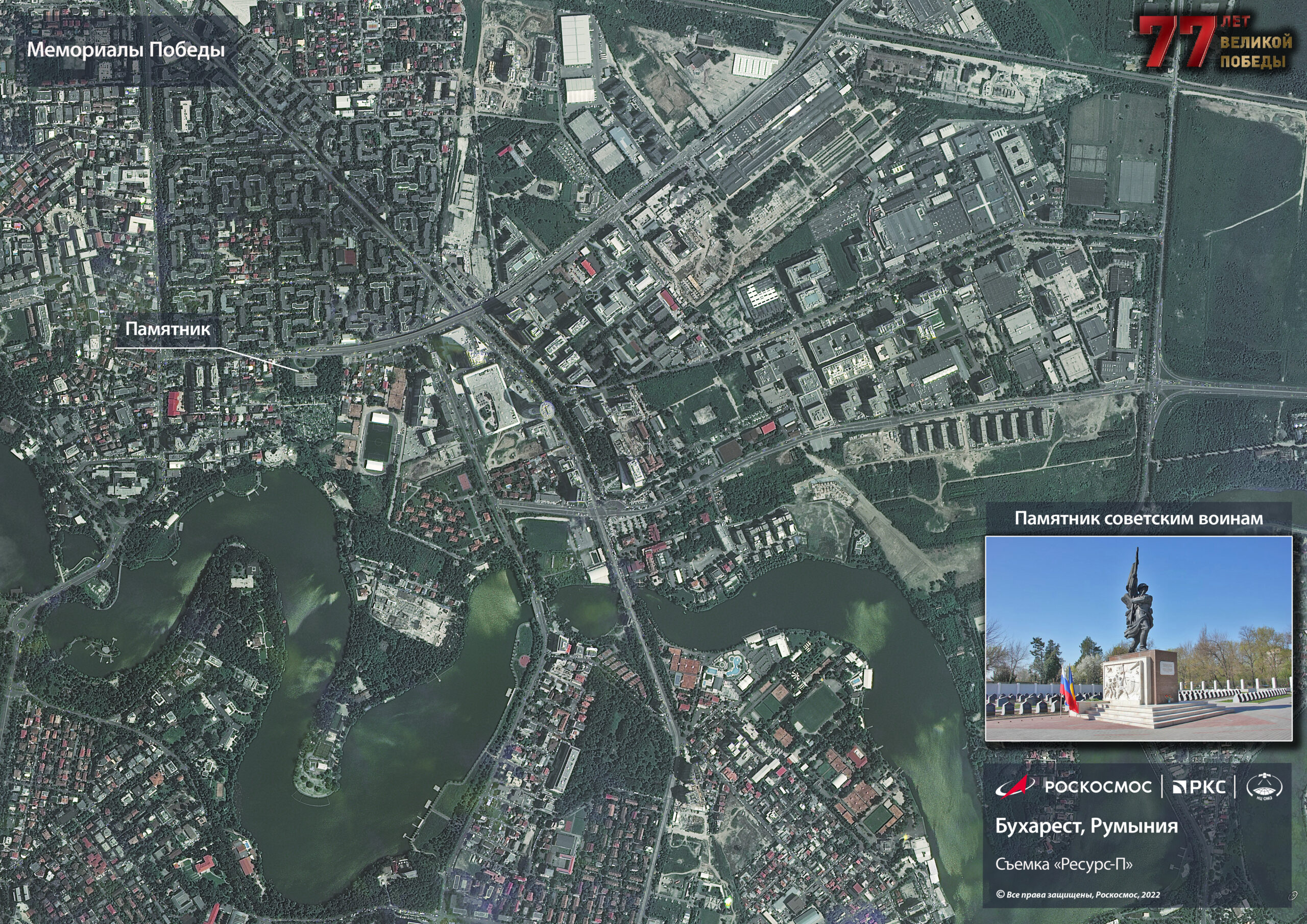Open the Soviet soldiers monument photo
The height and width of the screenshot is (924, 1307).
pyautogui.click(x=1139, y=638)
